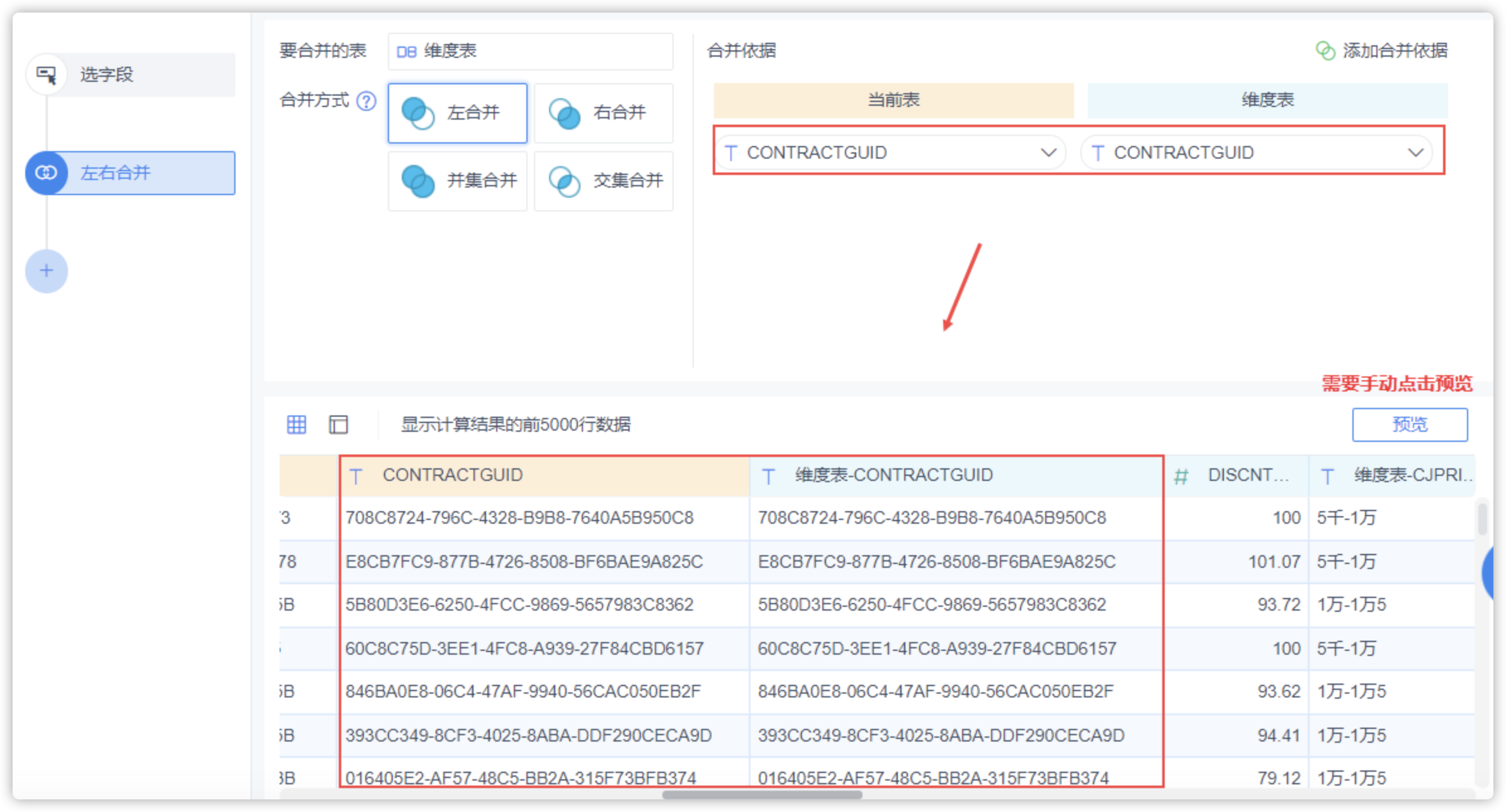Click type icon of 维度表-CJPRI column
The image size is (1506, 812).
coord(1327,476)
